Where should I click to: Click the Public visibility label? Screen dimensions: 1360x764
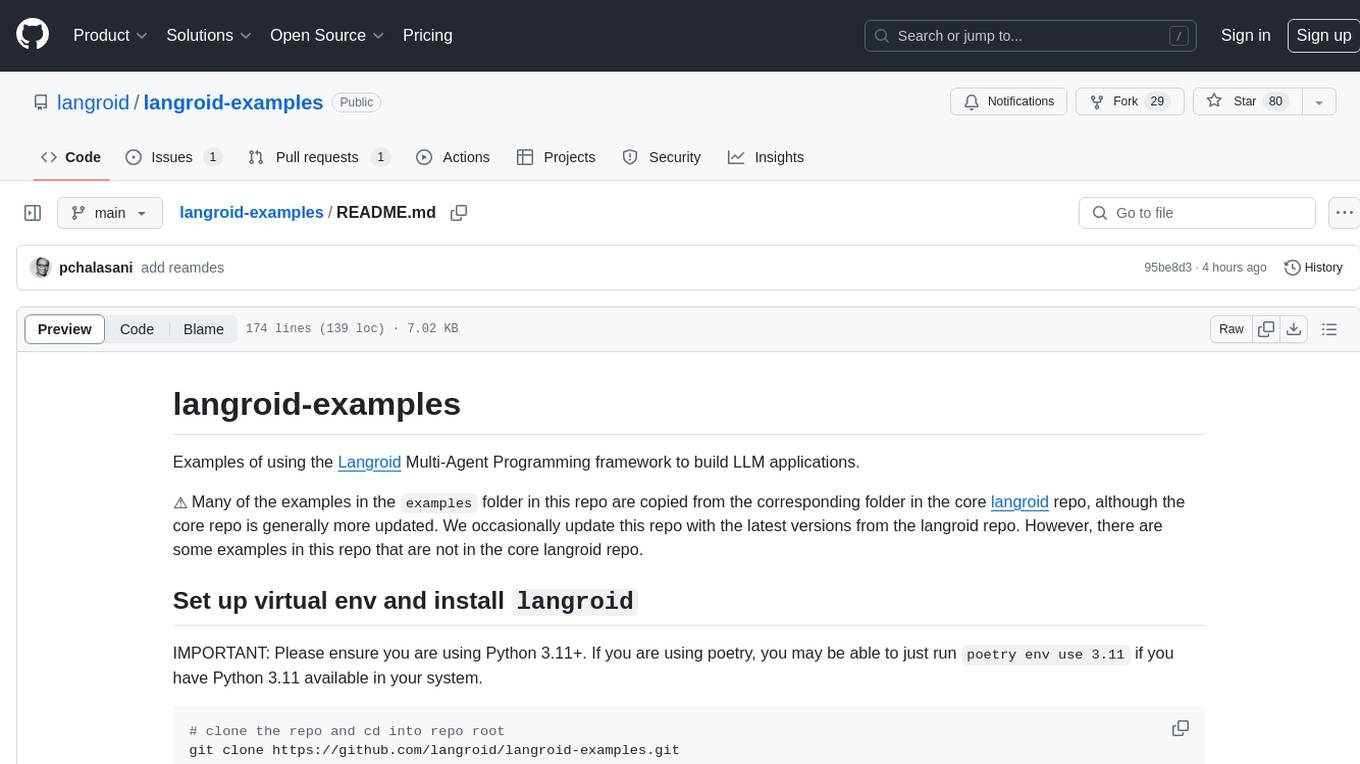coord(356,102)
